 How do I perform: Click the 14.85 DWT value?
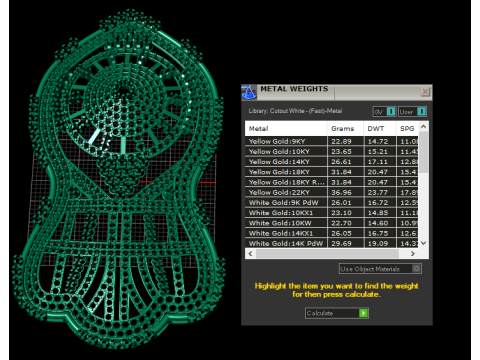(x=378, y=213)
